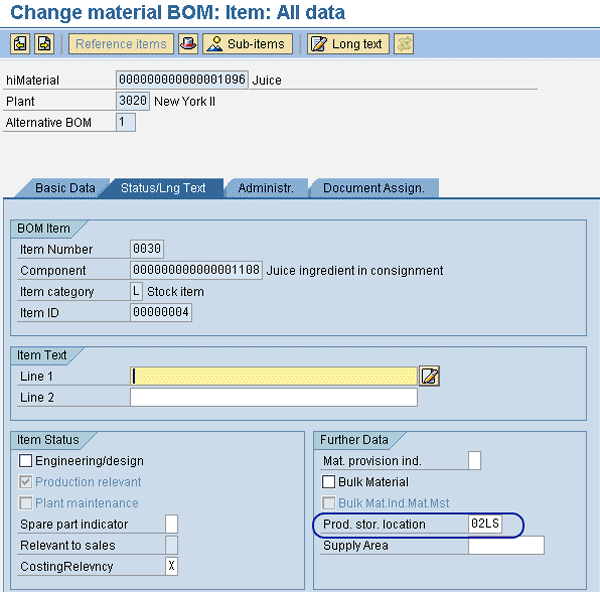
Task: Click the text editor icon beside Line 1
Action: [430, 376]
